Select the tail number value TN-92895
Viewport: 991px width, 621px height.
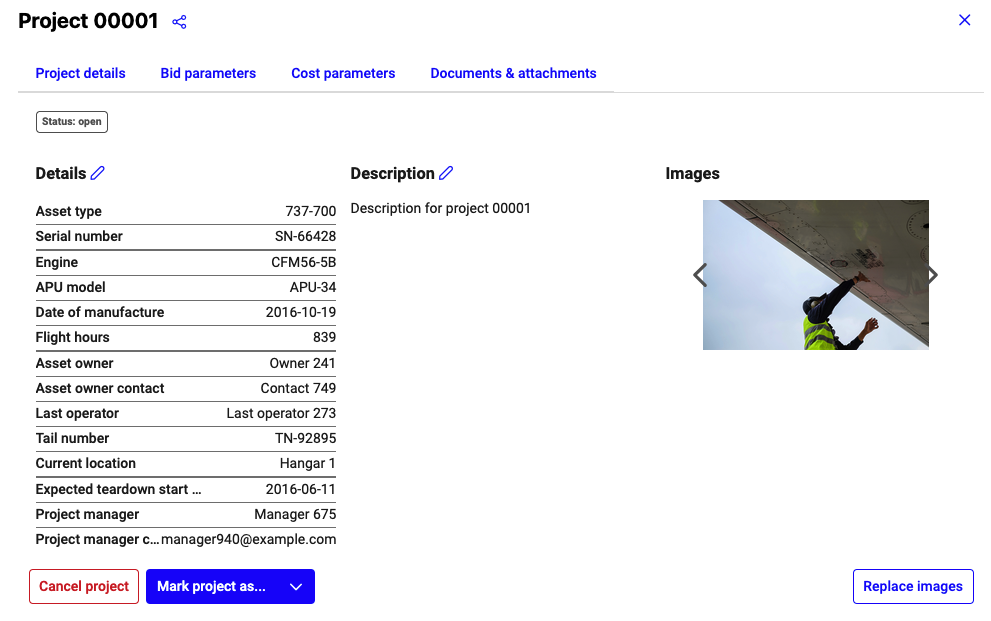pos(305,438)
